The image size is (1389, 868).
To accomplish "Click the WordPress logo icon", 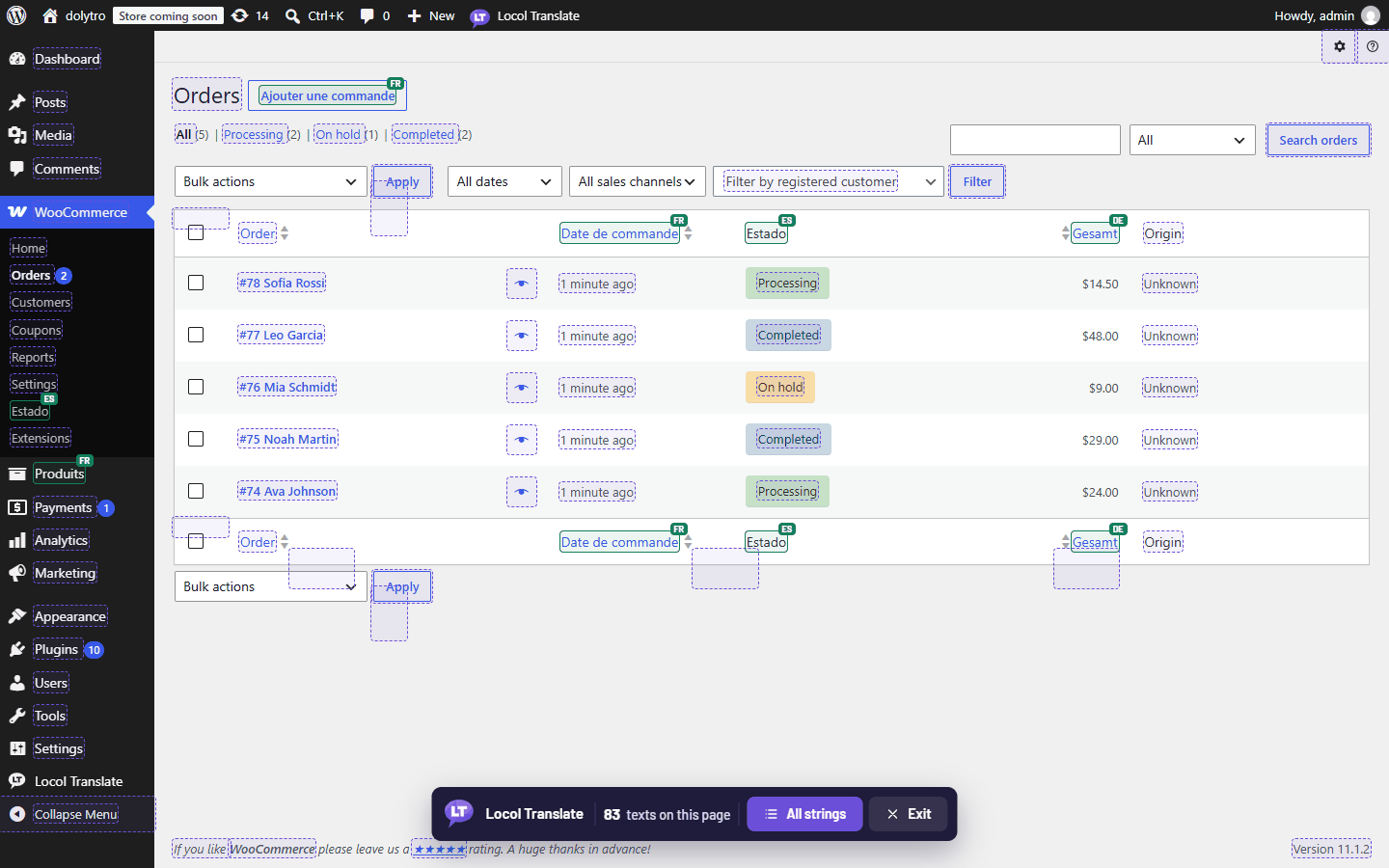I will coord(16,15).
